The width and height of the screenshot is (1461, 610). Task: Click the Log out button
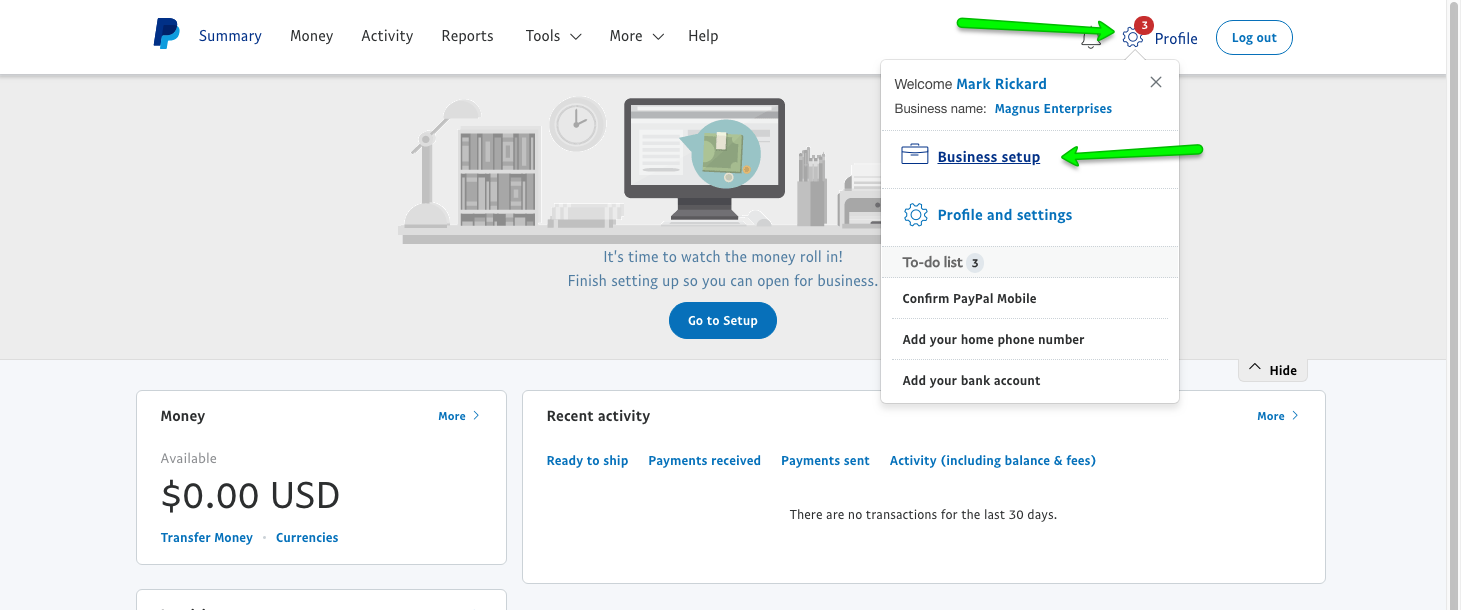[x=1253, y=36]
